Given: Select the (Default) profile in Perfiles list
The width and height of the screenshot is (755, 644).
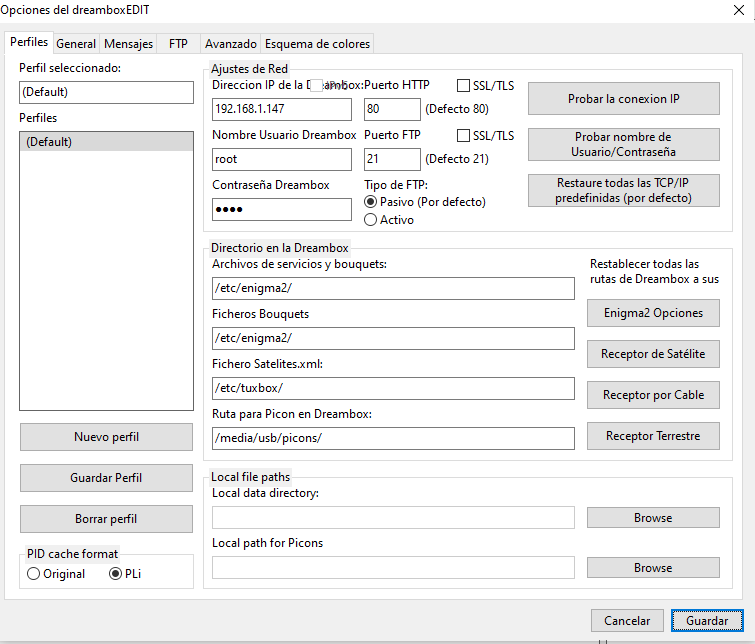Looking at the screenshot, I should 106,142.
